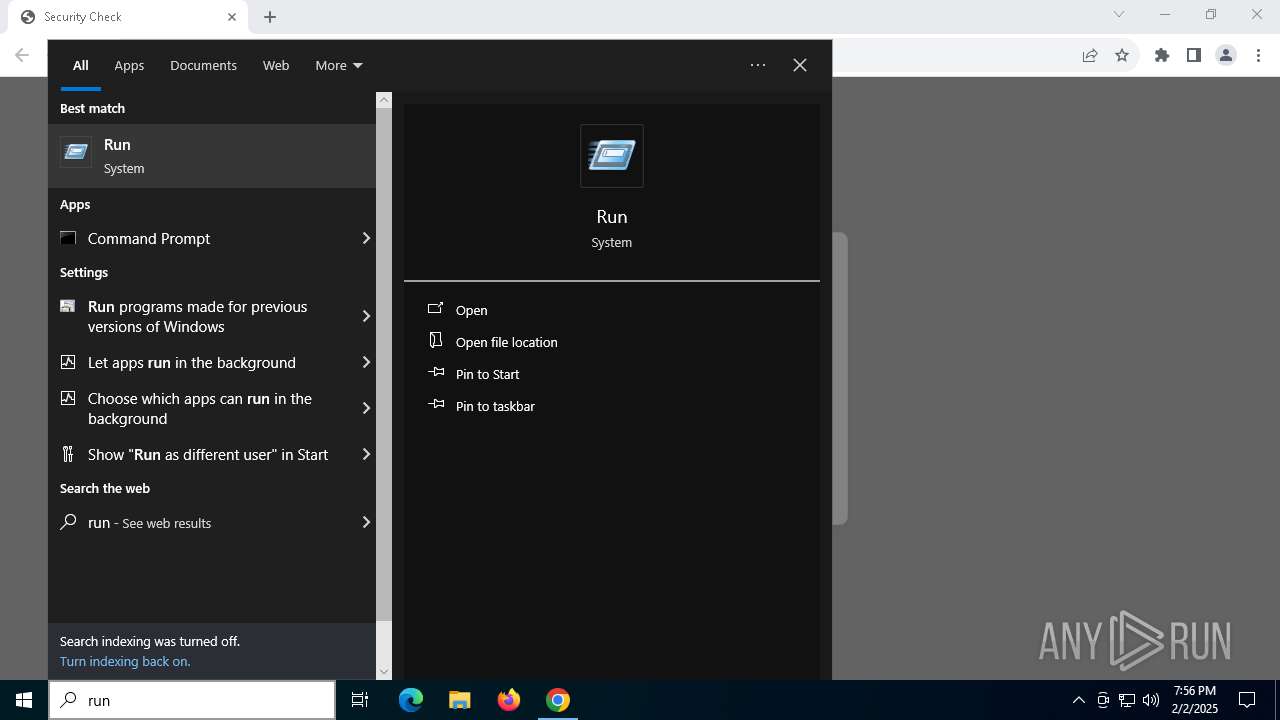The image size is (1280, 720).
Task: Launch Microsoft Edge from taskbar
Action: pos(411,700)
